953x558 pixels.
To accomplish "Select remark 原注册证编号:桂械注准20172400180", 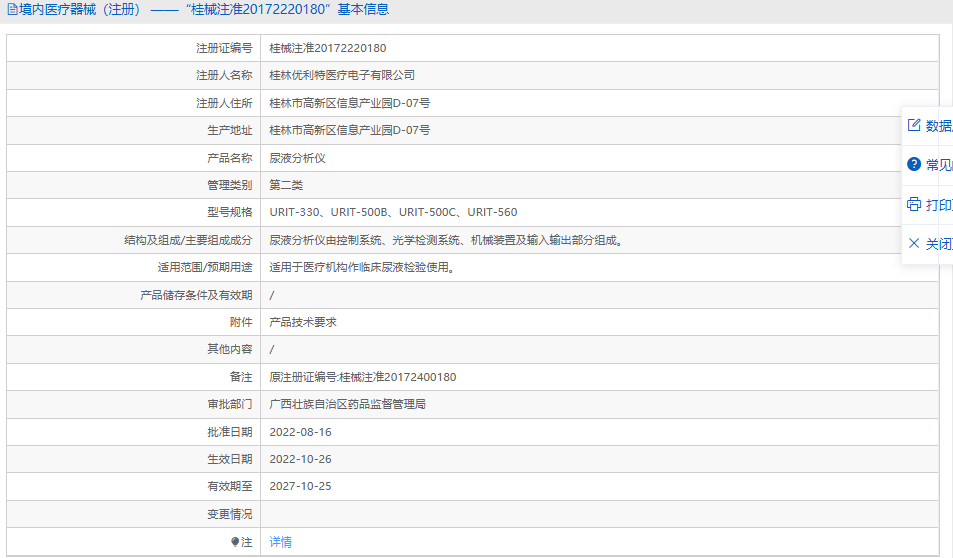I will [363, 377].
